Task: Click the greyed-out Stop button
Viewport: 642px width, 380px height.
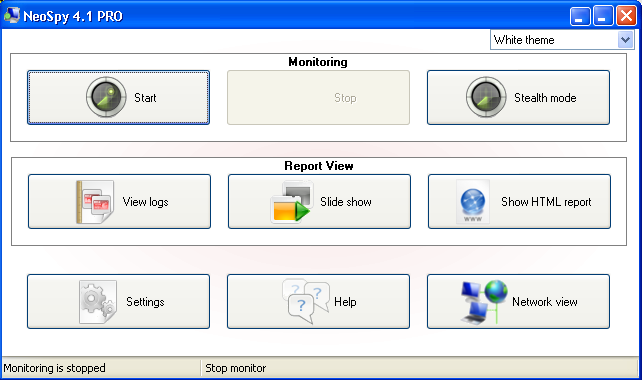Action: click(318, 97)
